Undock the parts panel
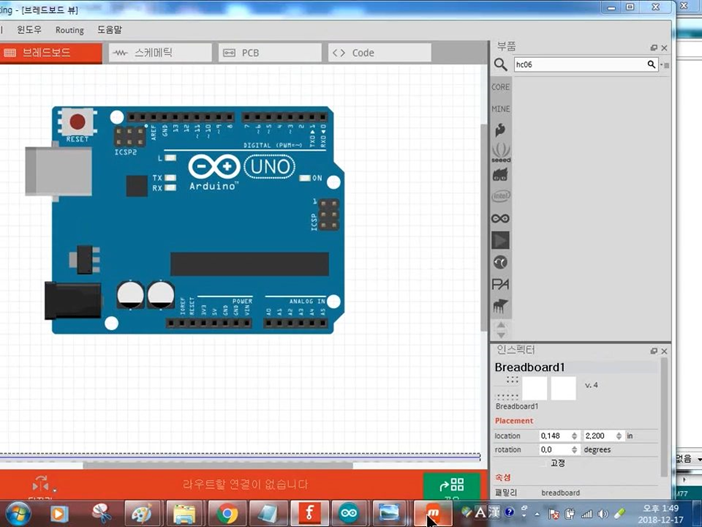The width and height of the screenshot is (702, 527). [654, 47]
